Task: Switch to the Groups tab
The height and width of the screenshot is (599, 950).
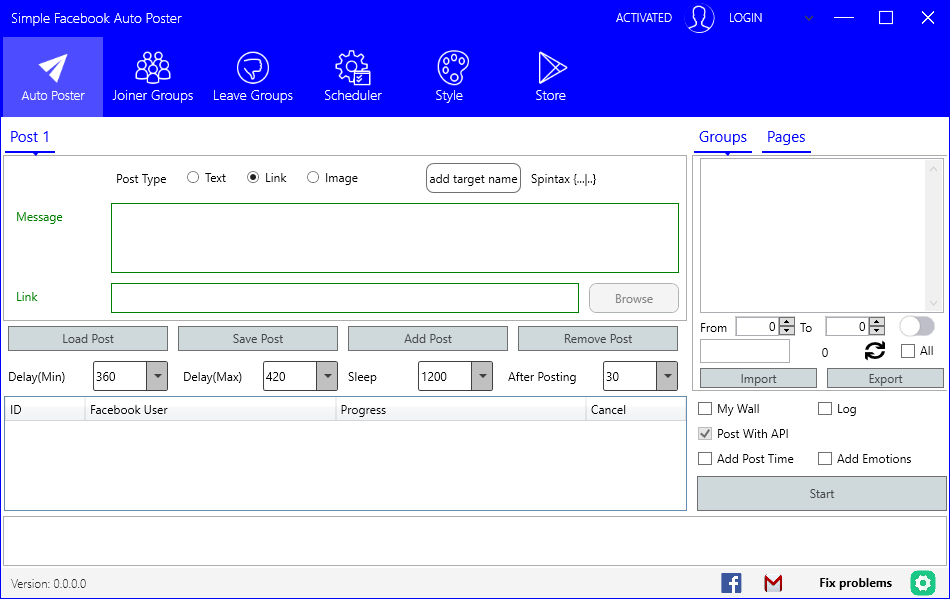Action: [x=723, y=137]
